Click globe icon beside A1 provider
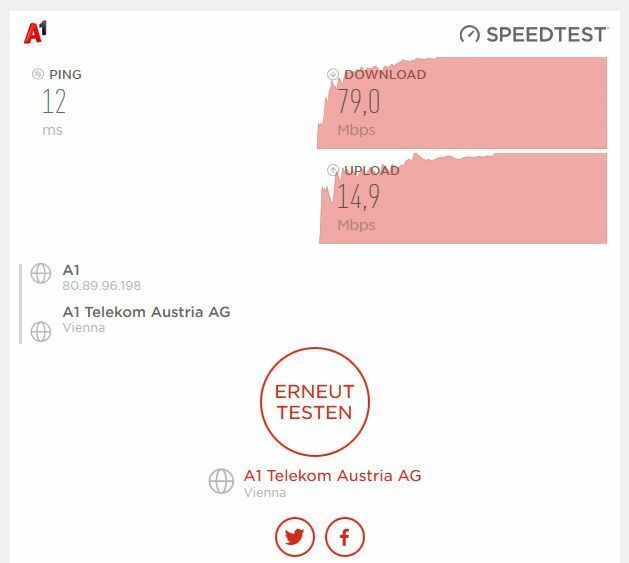Screen dimensions: 629x563 (x=41, y=274)
